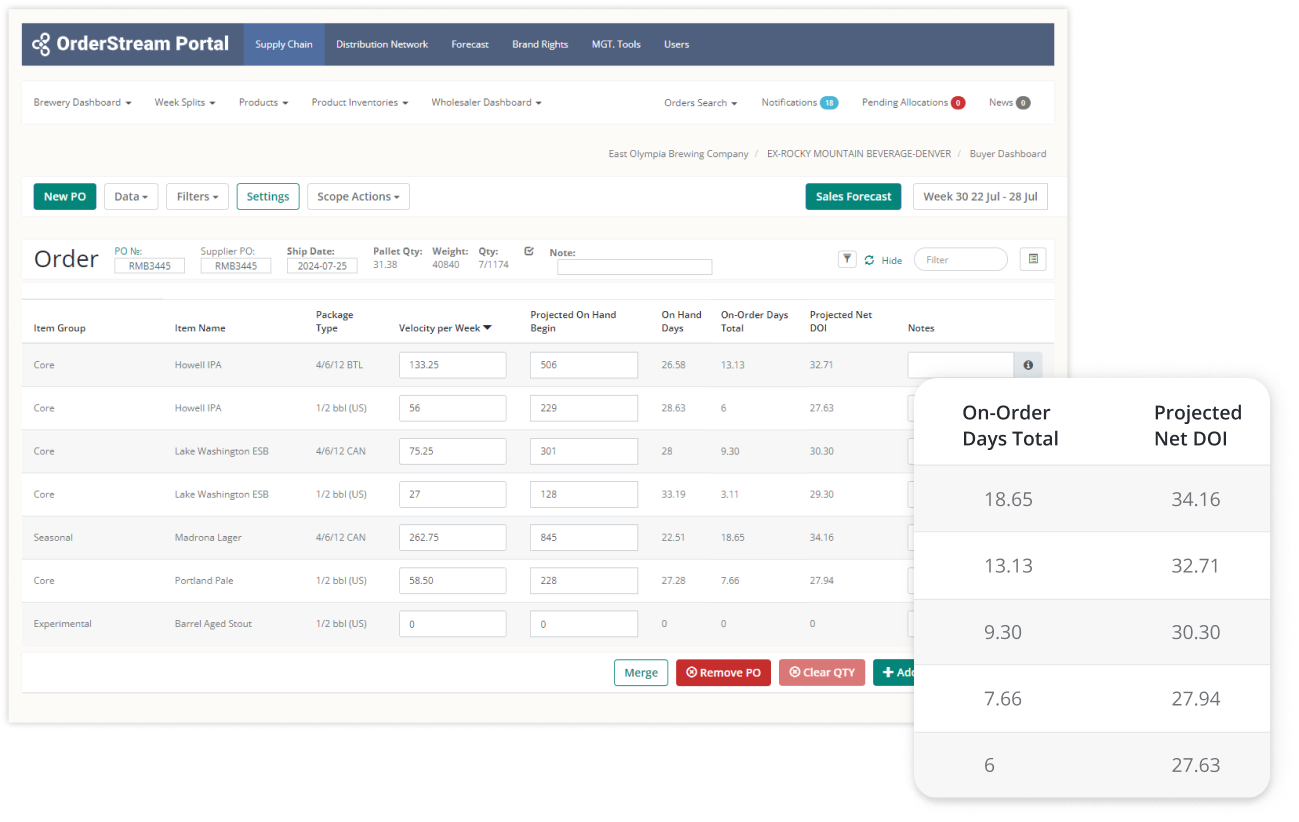Viewport: 1299px width, 822px height.
Task: Click Hide to collapse the order panel
Action: 891,260
